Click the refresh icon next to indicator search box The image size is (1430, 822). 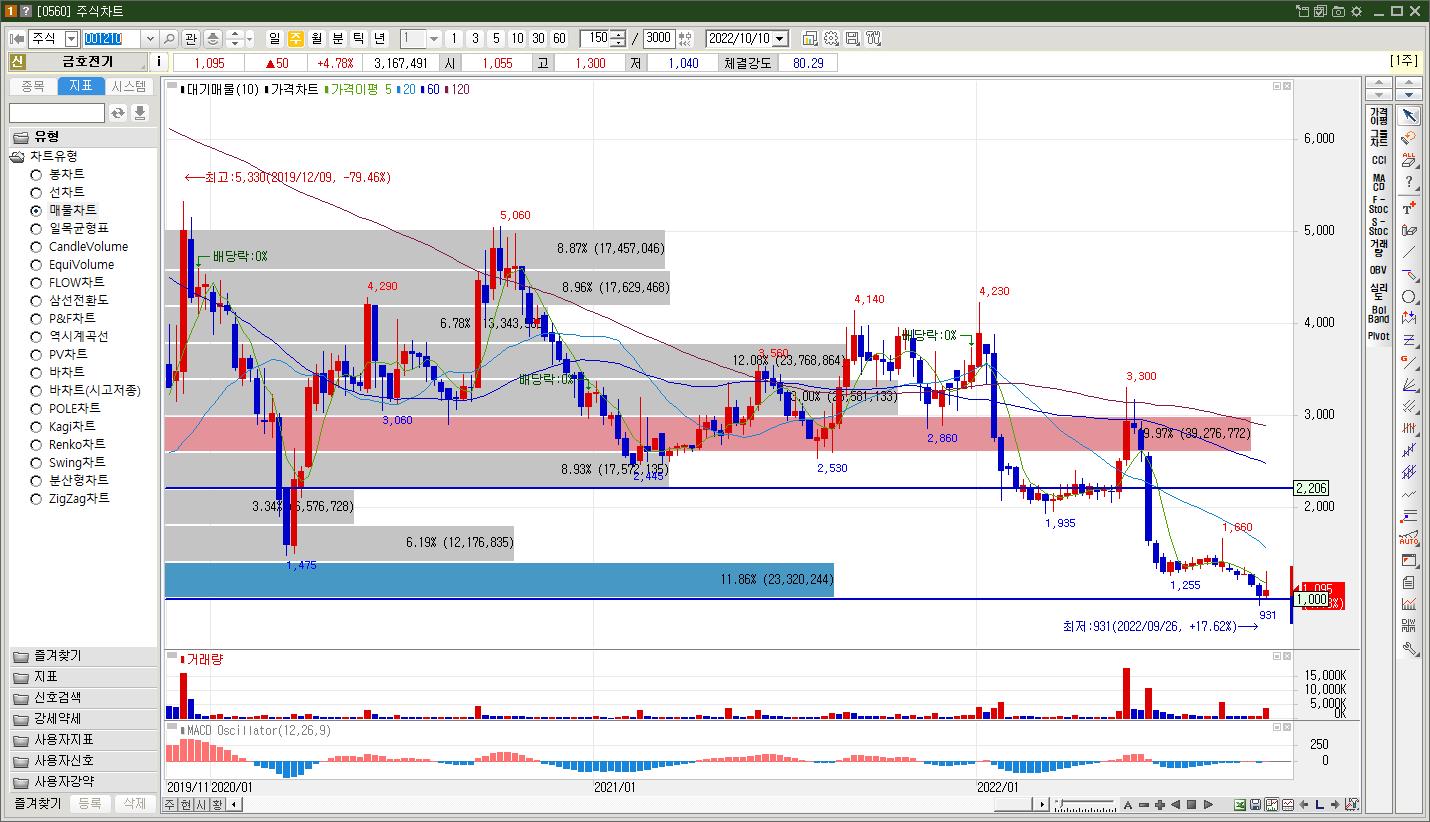click(118, 113)
